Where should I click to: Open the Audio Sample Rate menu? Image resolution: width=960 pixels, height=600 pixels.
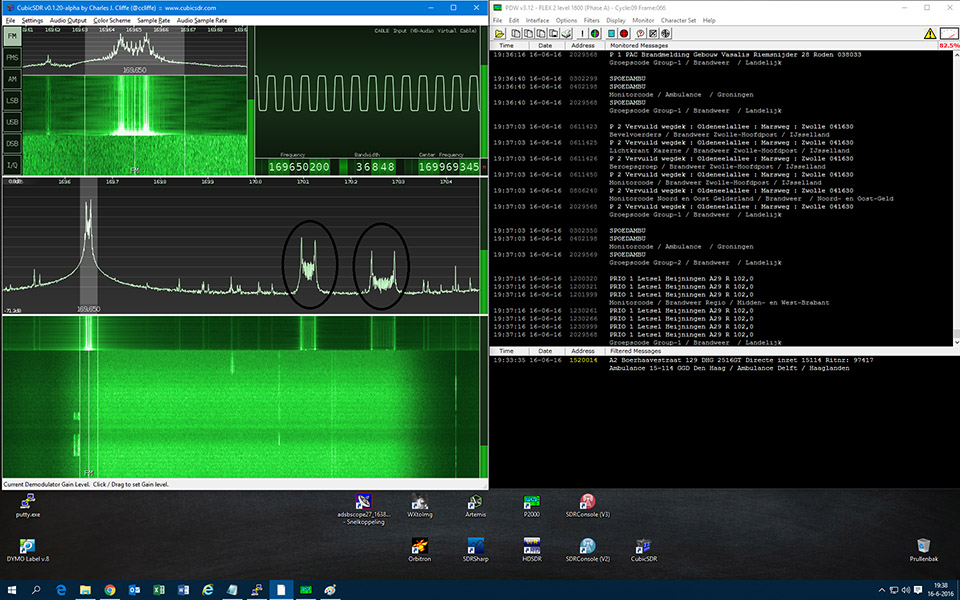pos(202,20)
